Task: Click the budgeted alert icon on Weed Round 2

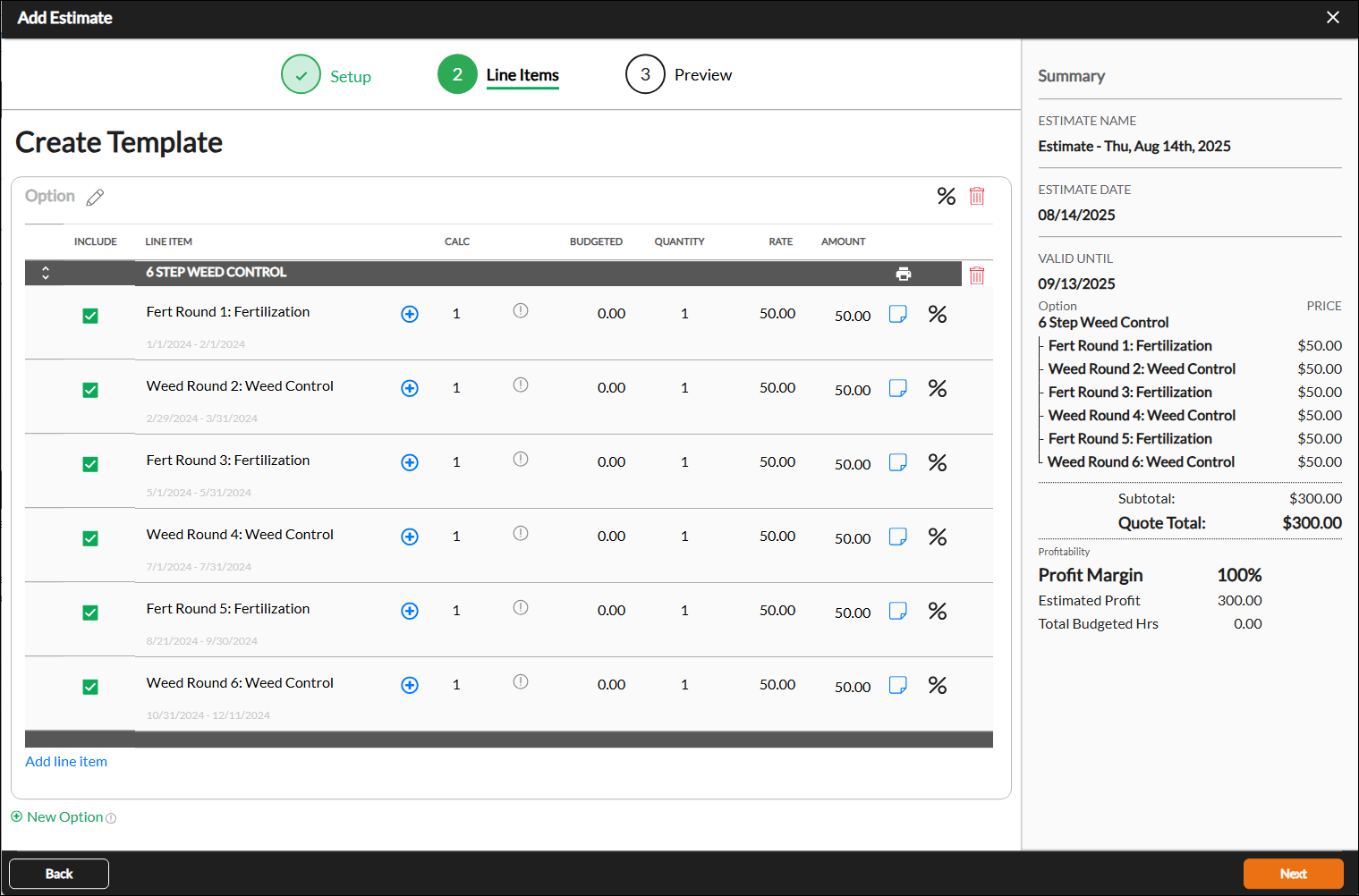Action: point(520,385)
